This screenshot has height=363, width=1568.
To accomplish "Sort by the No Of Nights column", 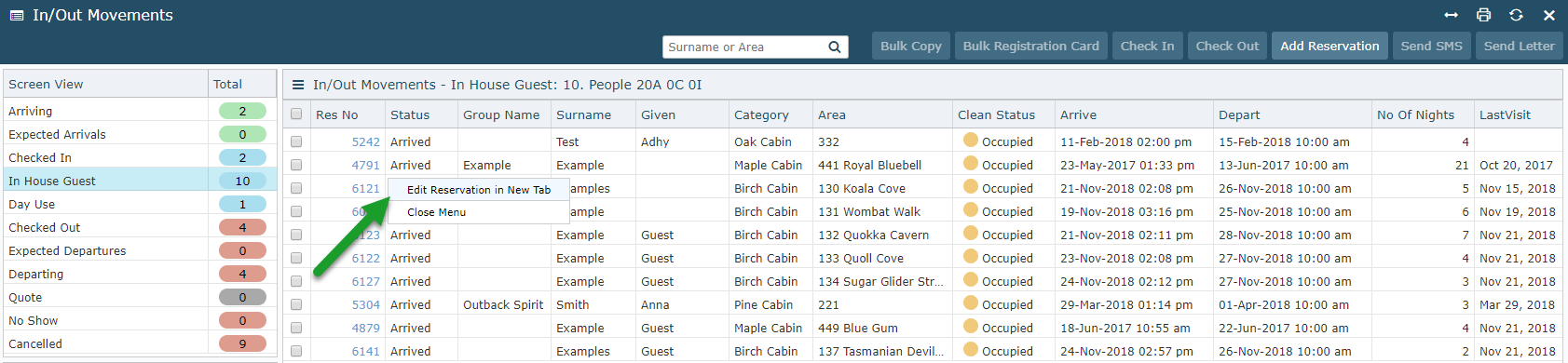I will click(x=1415, y=114).
